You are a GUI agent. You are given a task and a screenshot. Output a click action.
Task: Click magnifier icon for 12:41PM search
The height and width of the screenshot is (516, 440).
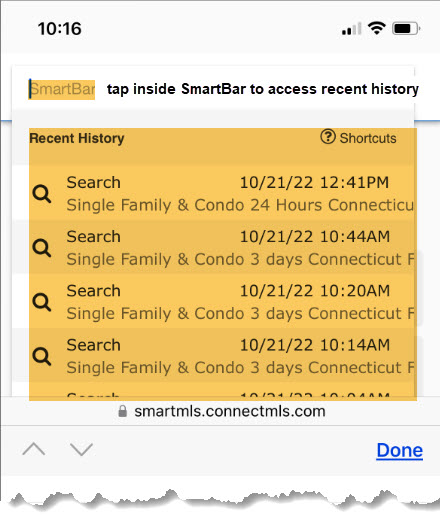[x=42, y=194]
